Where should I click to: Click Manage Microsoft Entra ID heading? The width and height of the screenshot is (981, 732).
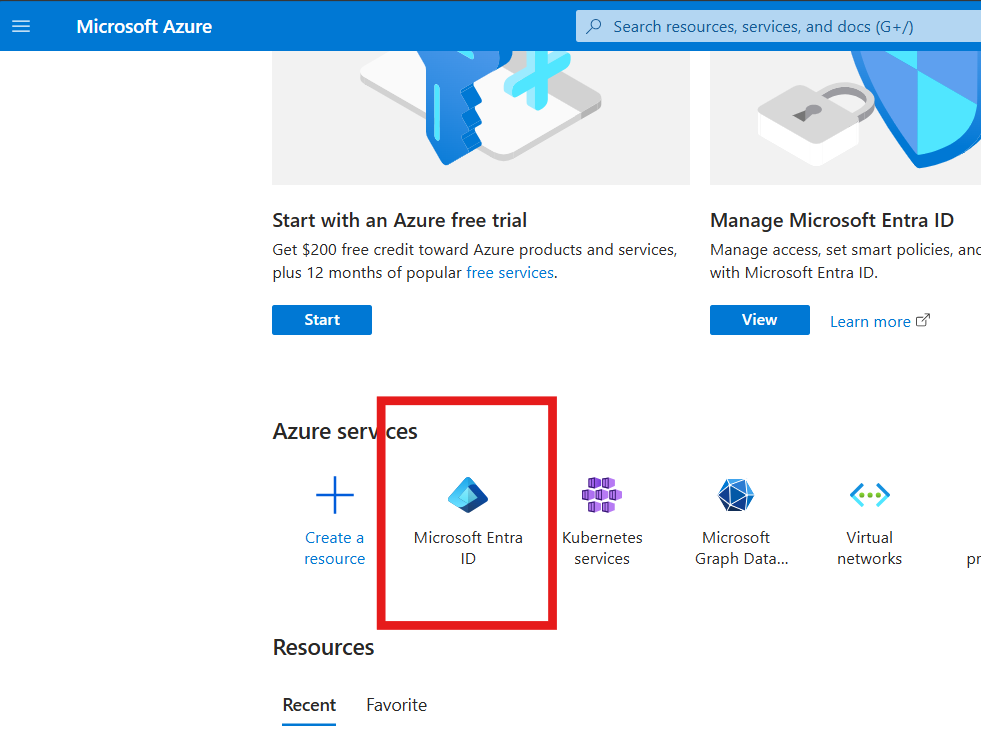tap(831, 220)
